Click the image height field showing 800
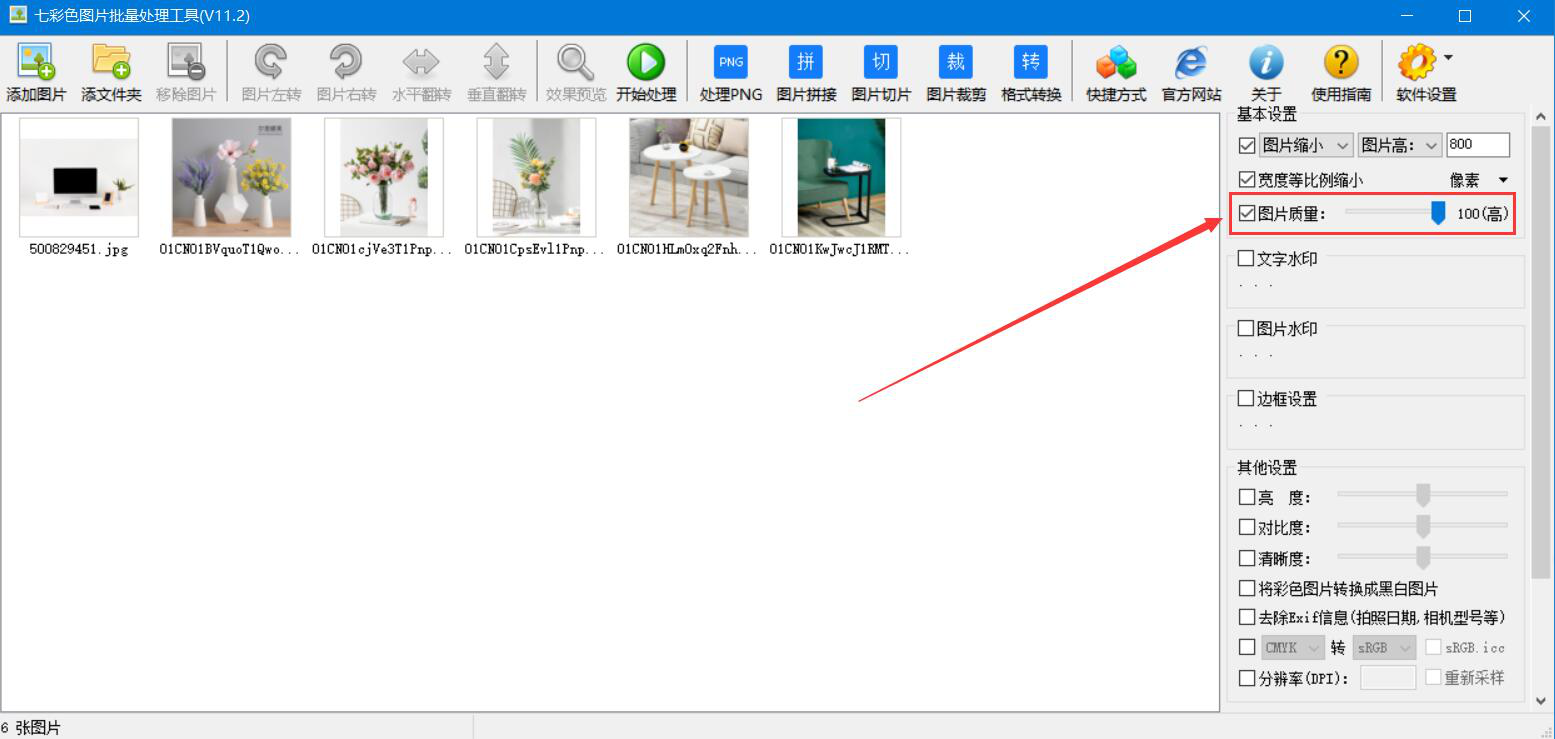This screenshot has width=1555, height=739. 1478,145
